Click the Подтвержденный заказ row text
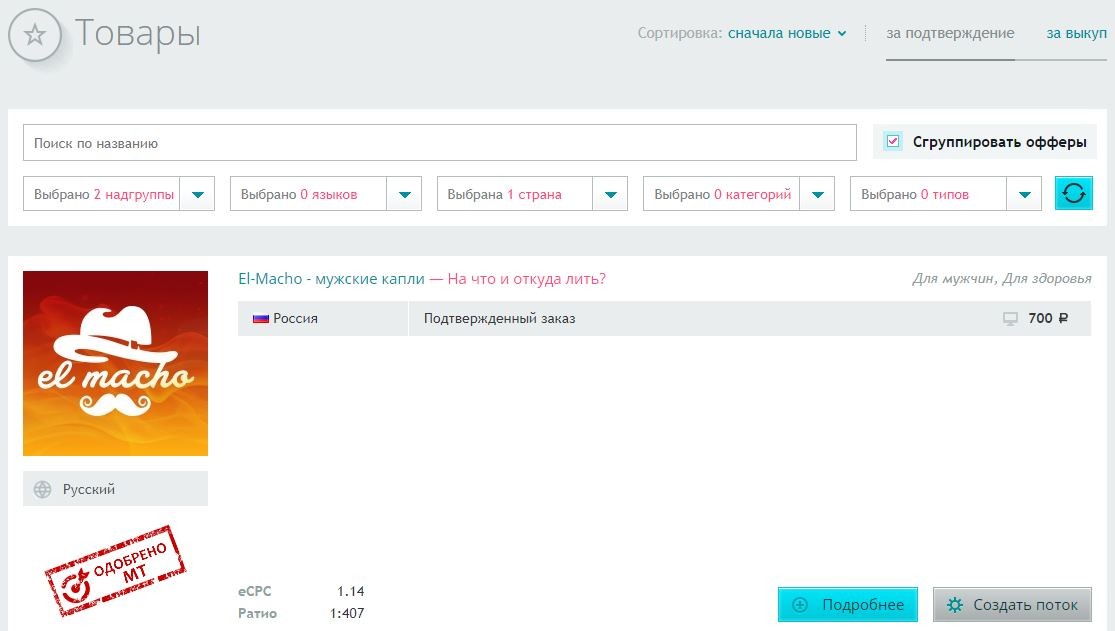The height and width of the screenshot is (631, 1115). tap(499, 319)
